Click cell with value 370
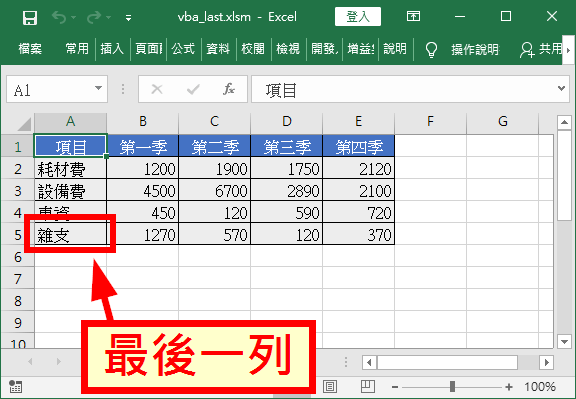The image size is (576, 399). click(359, 235)
